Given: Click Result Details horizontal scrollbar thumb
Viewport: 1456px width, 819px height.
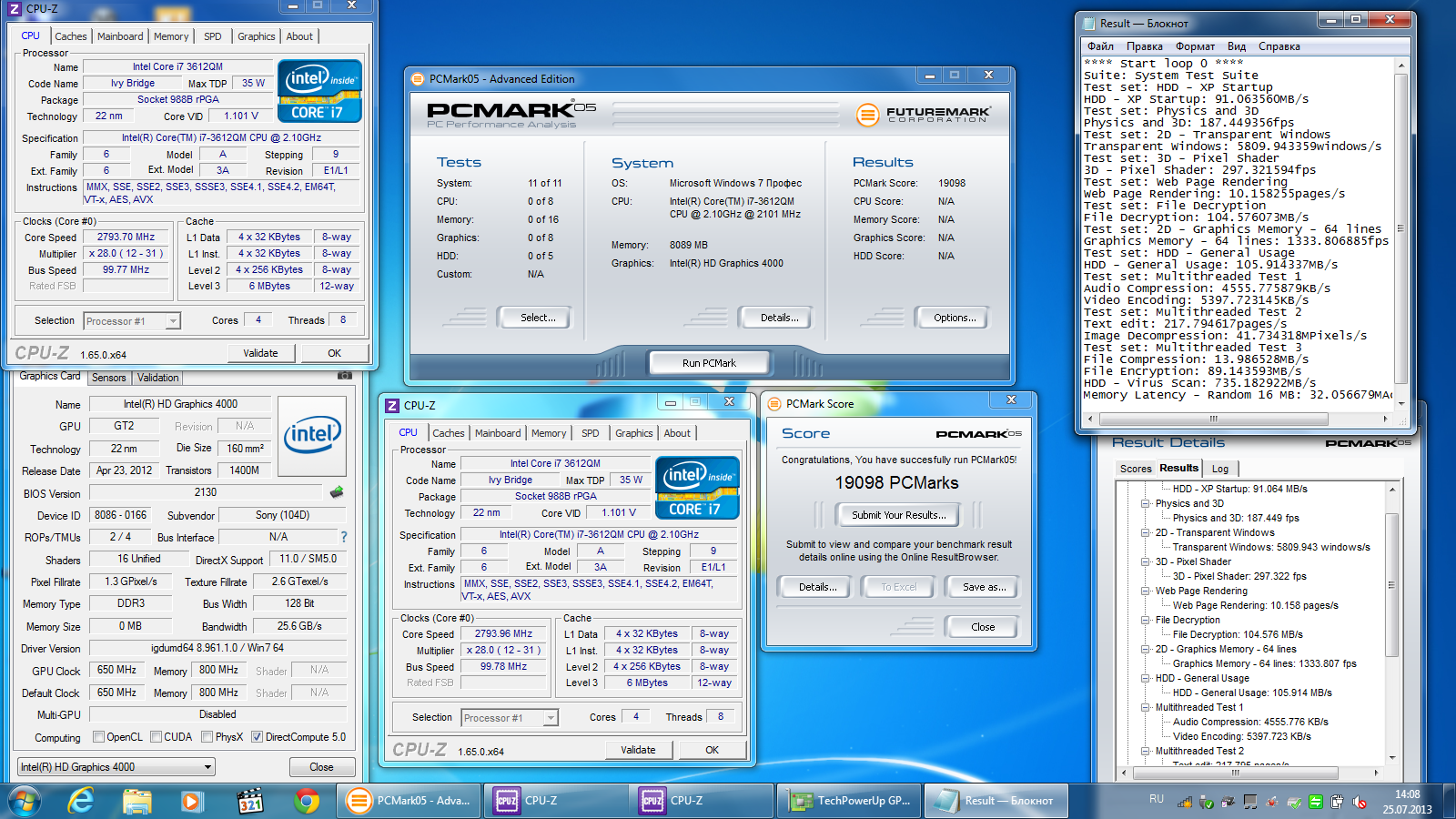Looking at the screenshot, I should tap(1234, 773).
